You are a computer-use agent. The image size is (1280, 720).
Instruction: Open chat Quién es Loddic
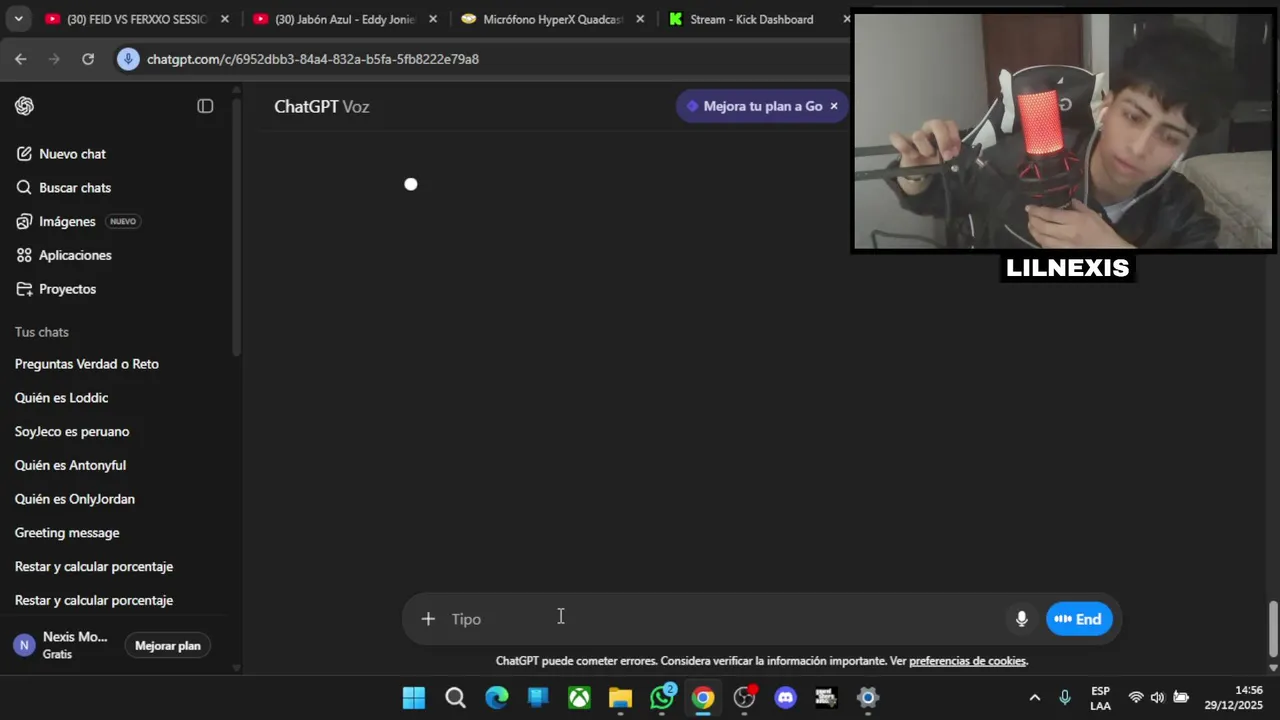tap(61, 398)
